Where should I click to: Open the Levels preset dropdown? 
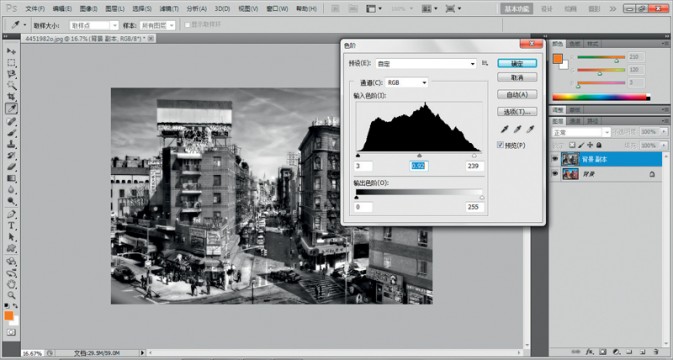(x=426, y=64)
